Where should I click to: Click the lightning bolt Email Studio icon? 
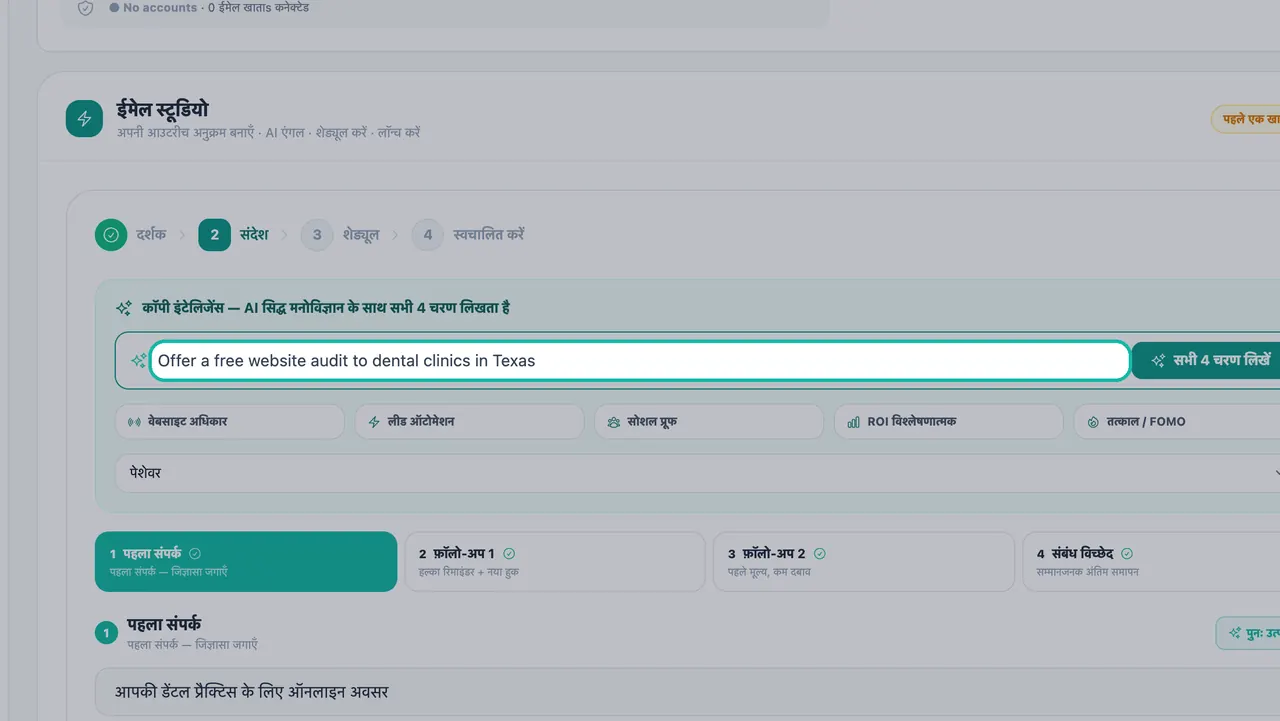[x=84, y=119]
